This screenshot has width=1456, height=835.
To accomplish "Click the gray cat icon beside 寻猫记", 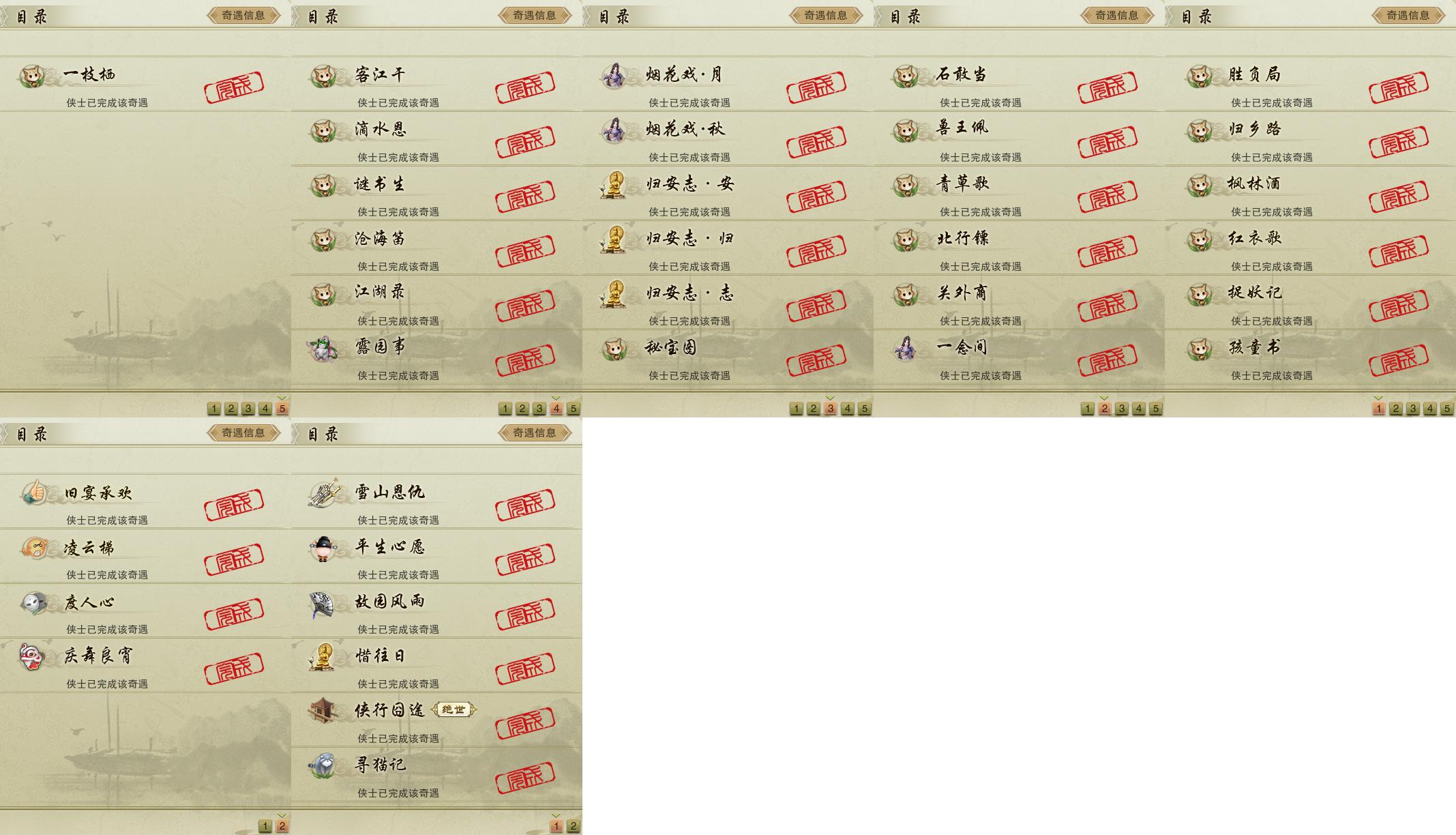I will pyautogui.click(x=322, y=765).
